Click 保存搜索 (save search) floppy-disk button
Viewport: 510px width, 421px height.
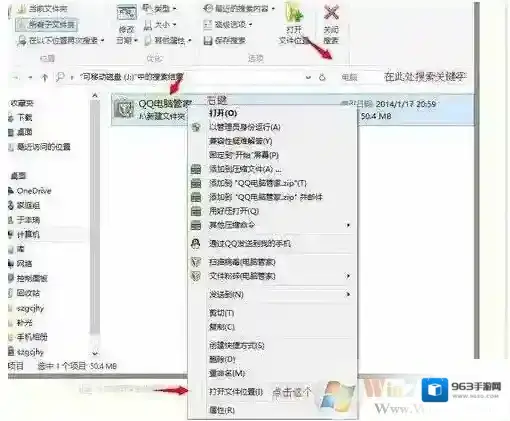click(224, 41)
